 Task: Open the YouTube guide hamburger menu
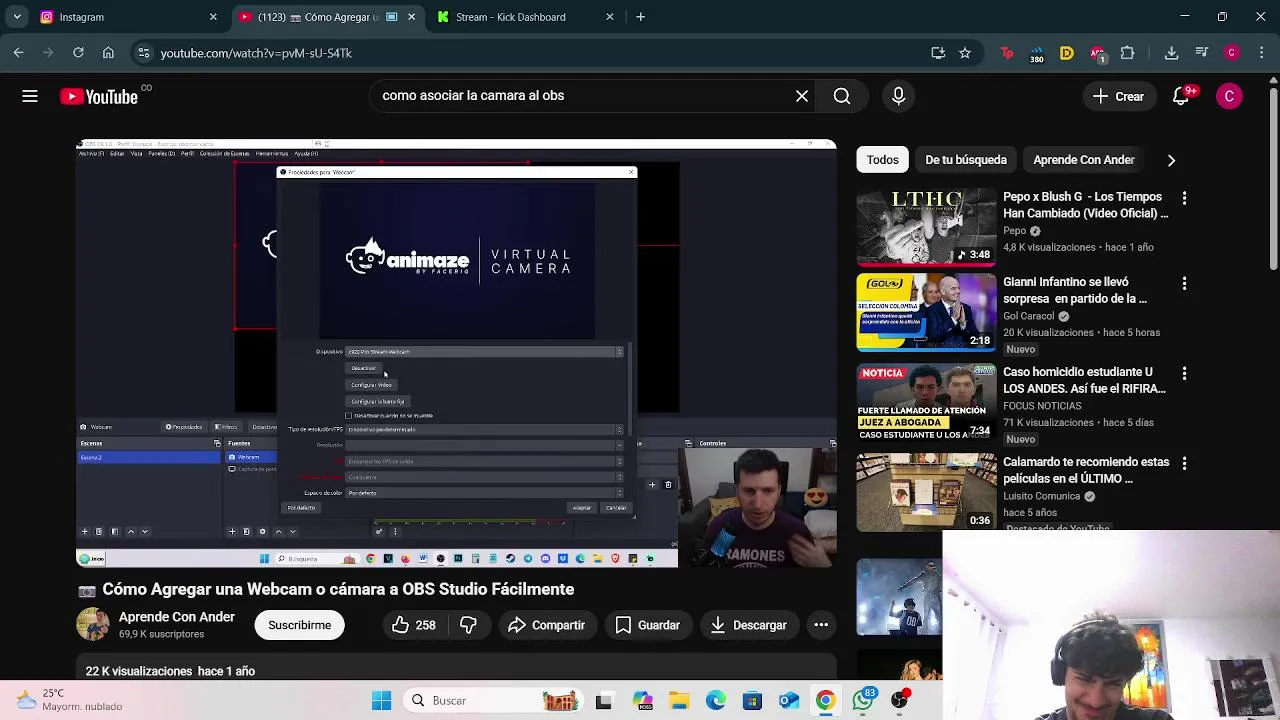[x=30, y=96]
